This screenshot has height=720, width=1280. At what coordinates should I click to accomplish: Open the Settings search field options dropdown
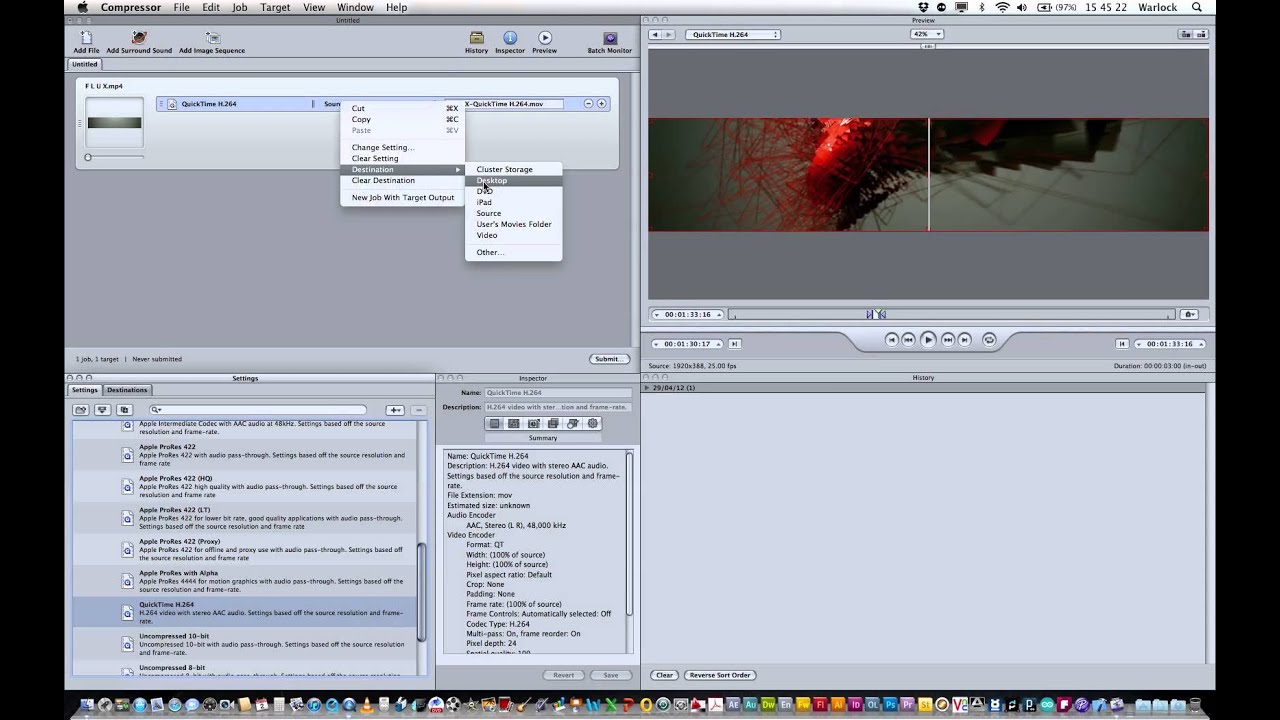156,410
